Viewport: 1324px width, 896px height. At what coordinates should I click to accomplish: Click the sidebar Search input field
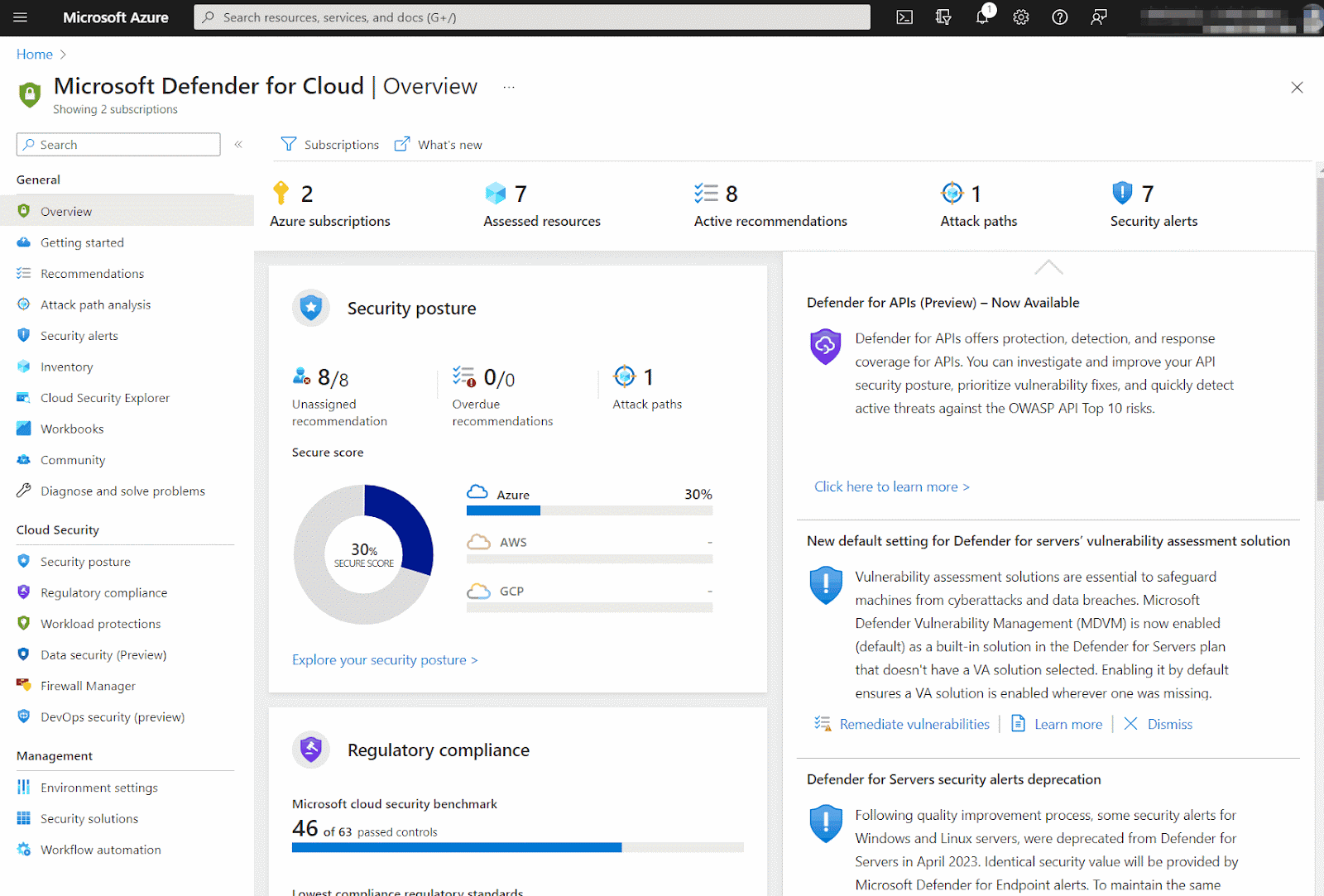(118, 144)
